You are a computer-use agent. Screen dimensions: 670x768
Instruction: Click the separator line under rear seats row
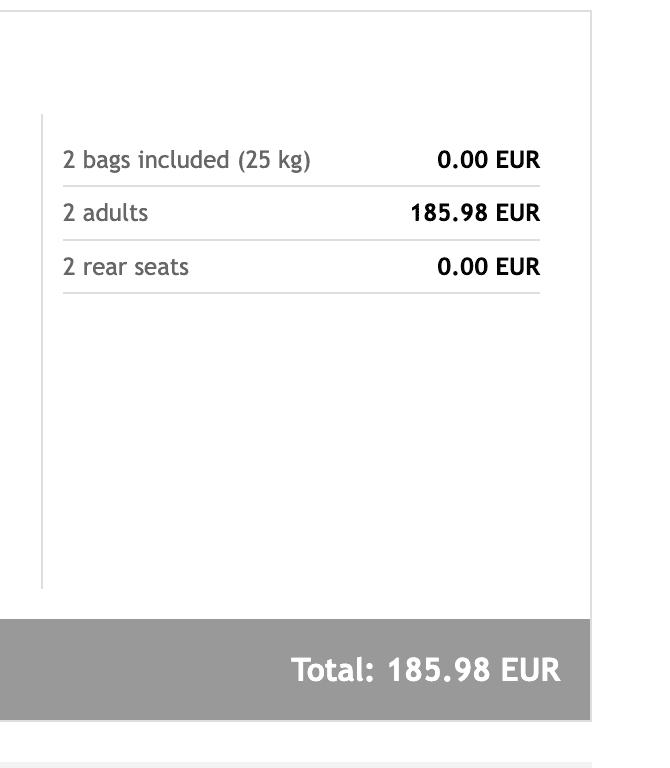coord(301,293)
